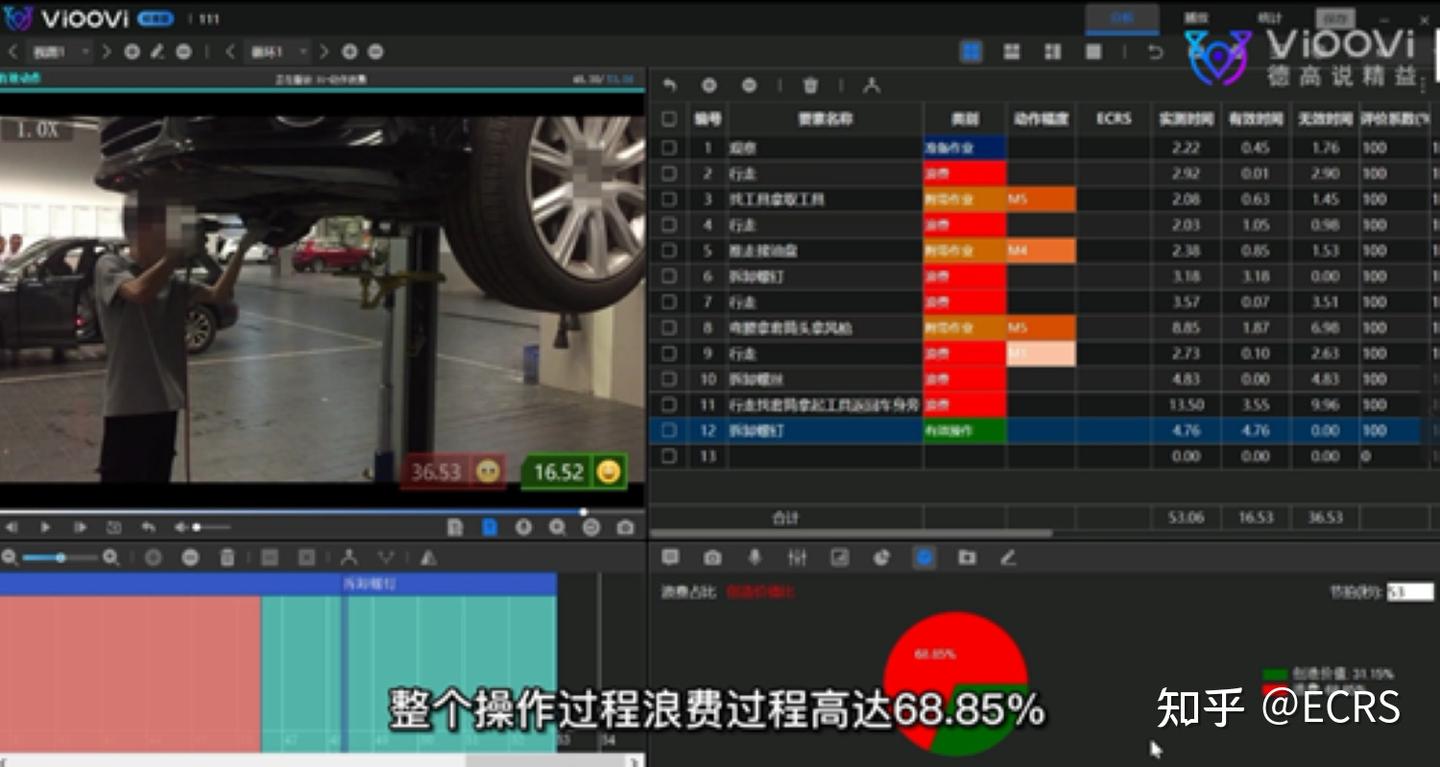Select the microphone recording icon in the analysis toolbar

pyautogui.click(x=753, y=558)
